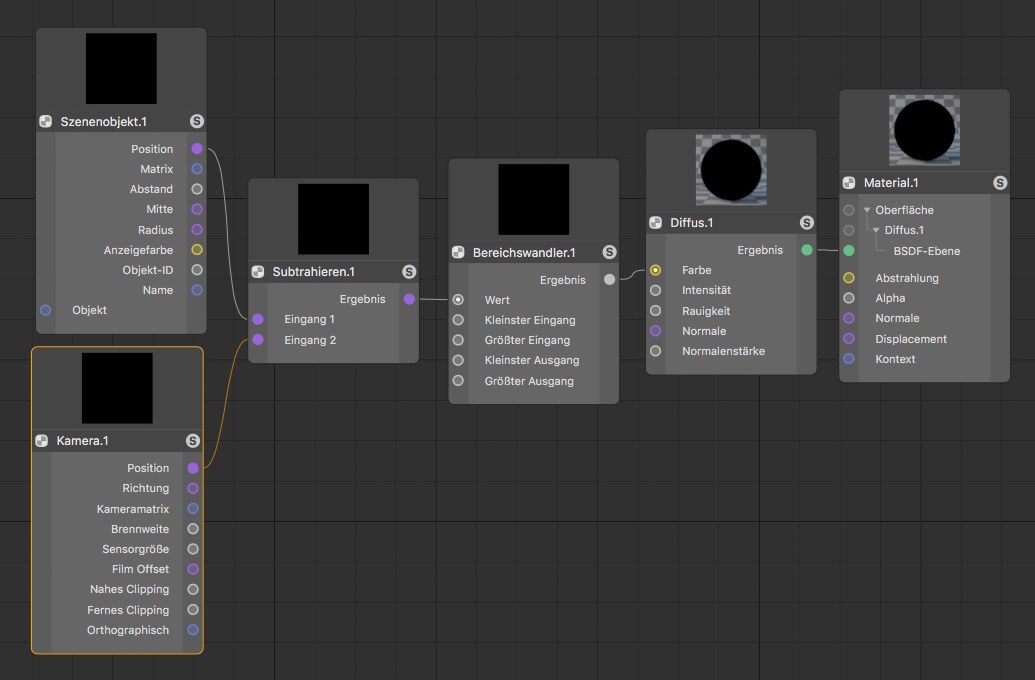
Task: Collapse the Oberfläche tree entry in Material.1
Action: [x=867, y=210]
